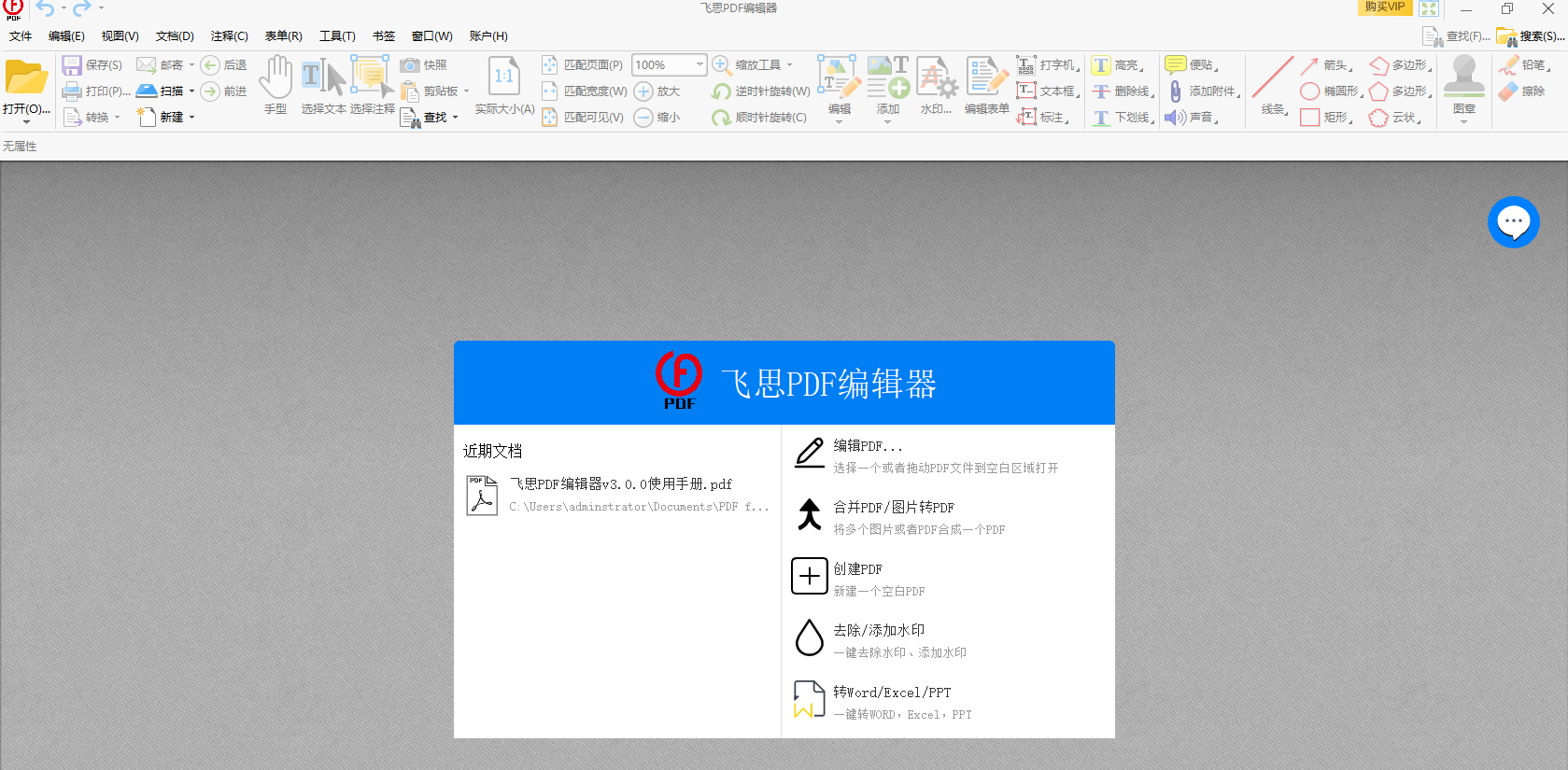
Task: Click the green fullscreen icon near 购买VIP
Action: click(x=1429, y=8)
